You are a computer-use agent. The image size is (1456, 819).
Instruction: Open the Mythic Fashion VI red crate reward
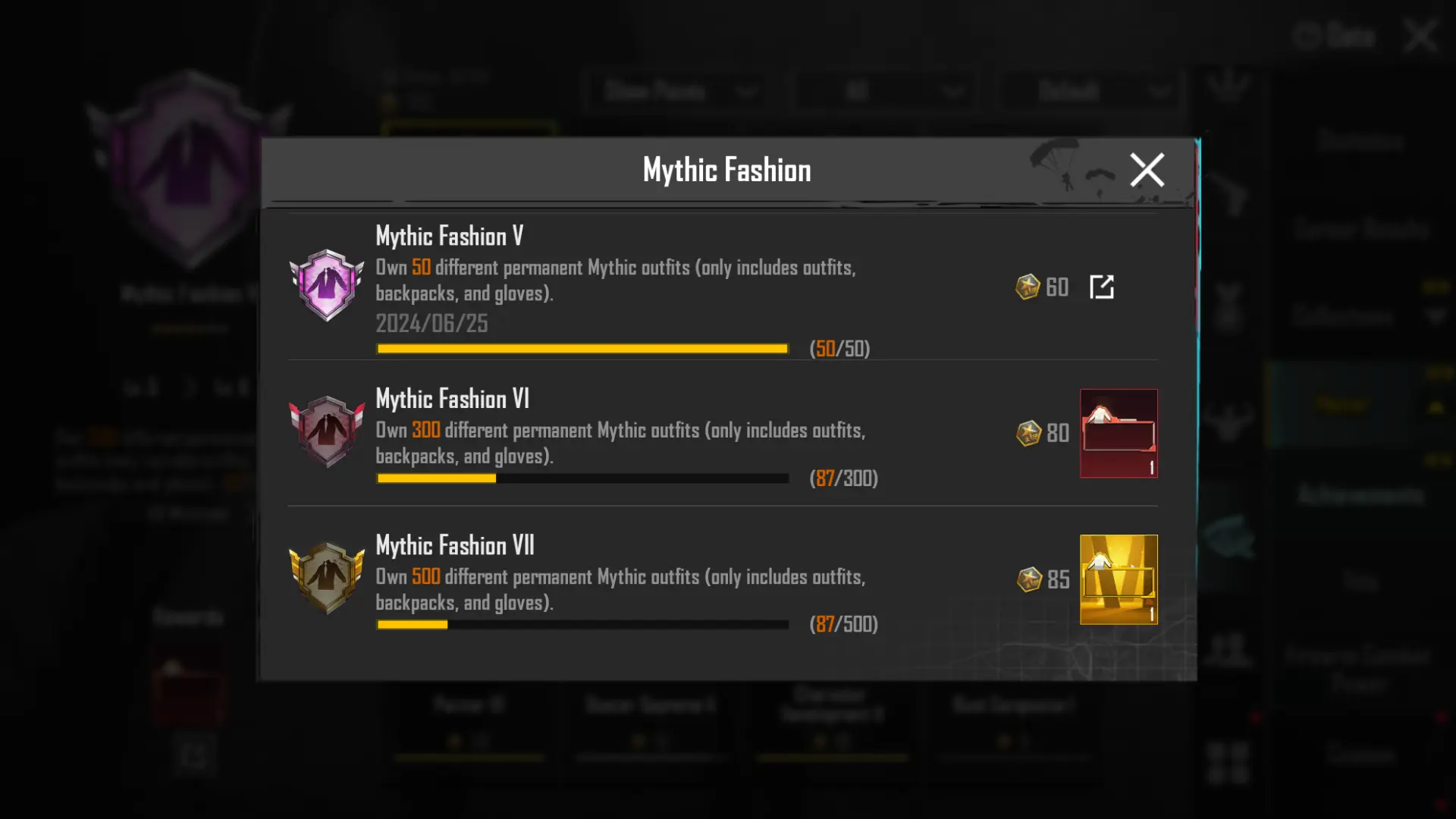pyautogui.click(x=1119, y=434)
